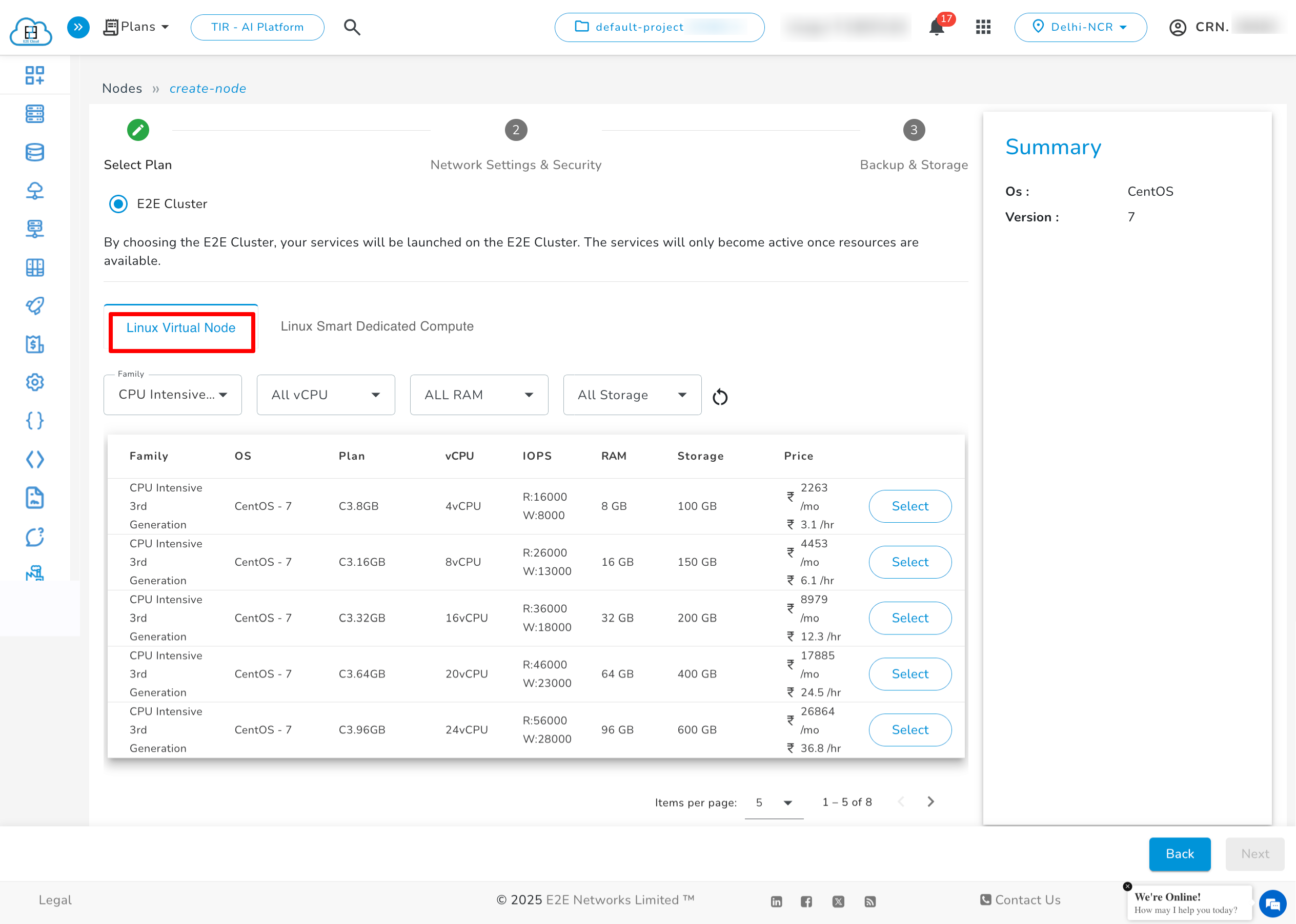The image size is (1296, 924).
Task: Open load balancer server icon in sidebar
Action: (x=35, y=229)
